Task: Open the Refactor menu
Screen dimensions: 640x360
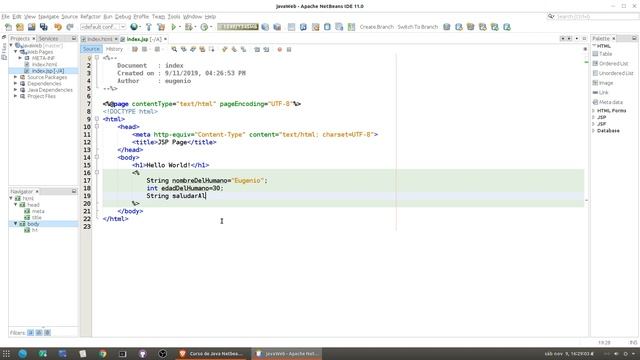Action: (x=90, y=17)
